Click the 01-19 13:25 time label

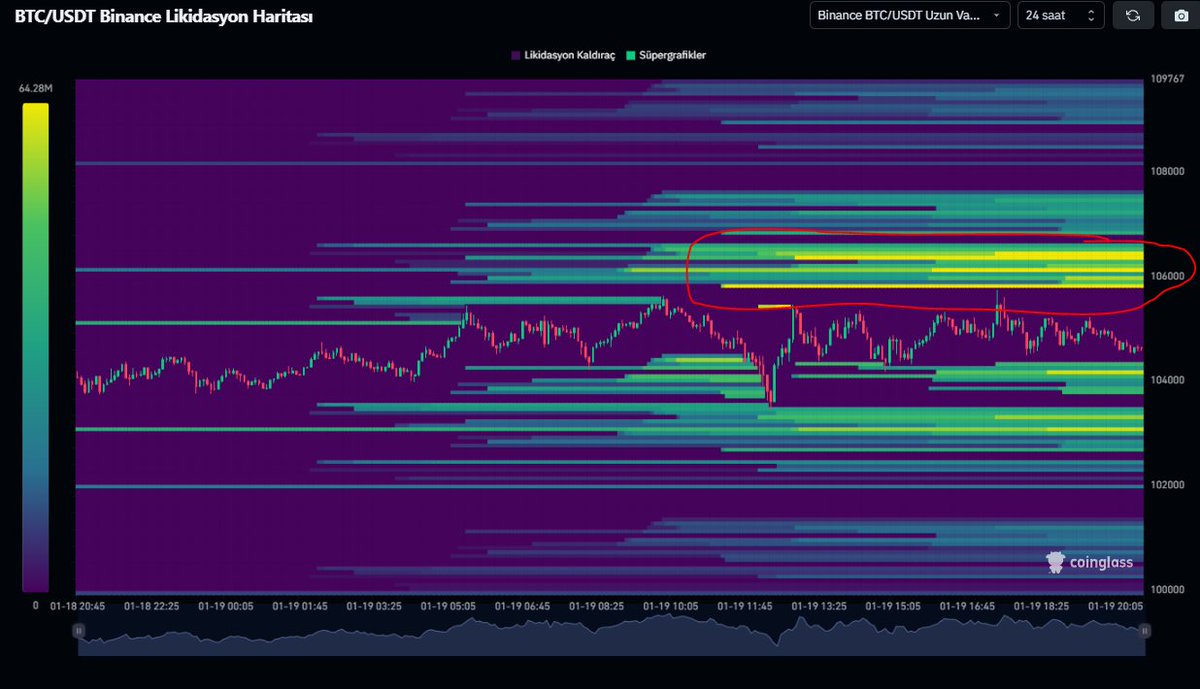[x=820, y=606]
